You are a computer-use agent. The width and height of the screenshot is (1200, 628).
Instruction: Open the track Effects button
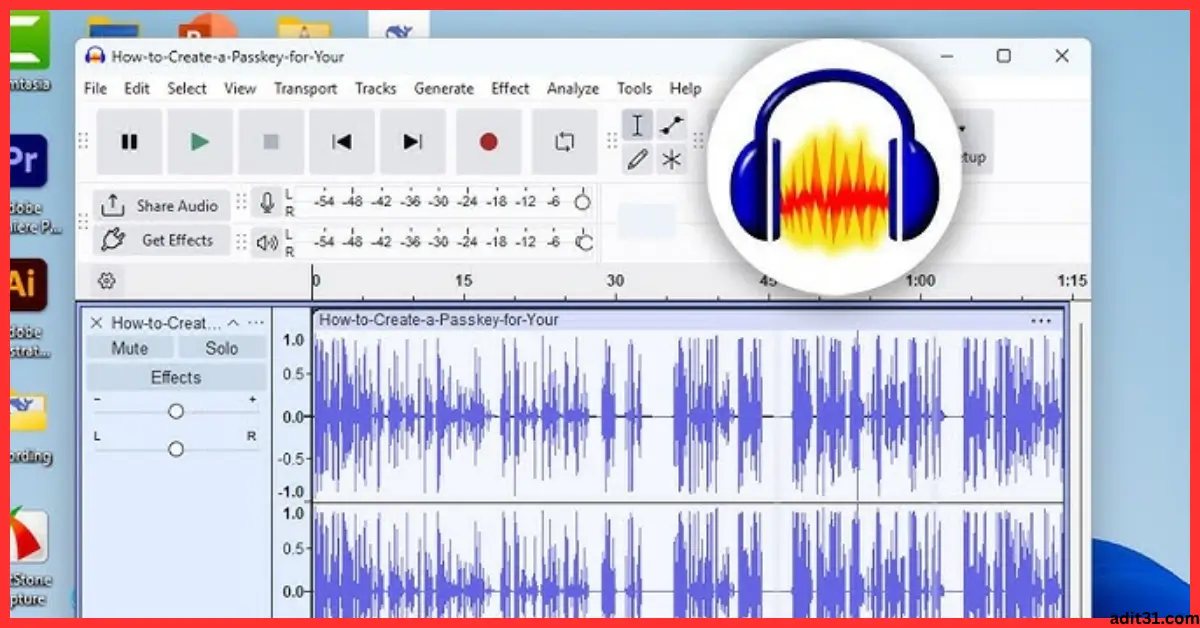176,377
